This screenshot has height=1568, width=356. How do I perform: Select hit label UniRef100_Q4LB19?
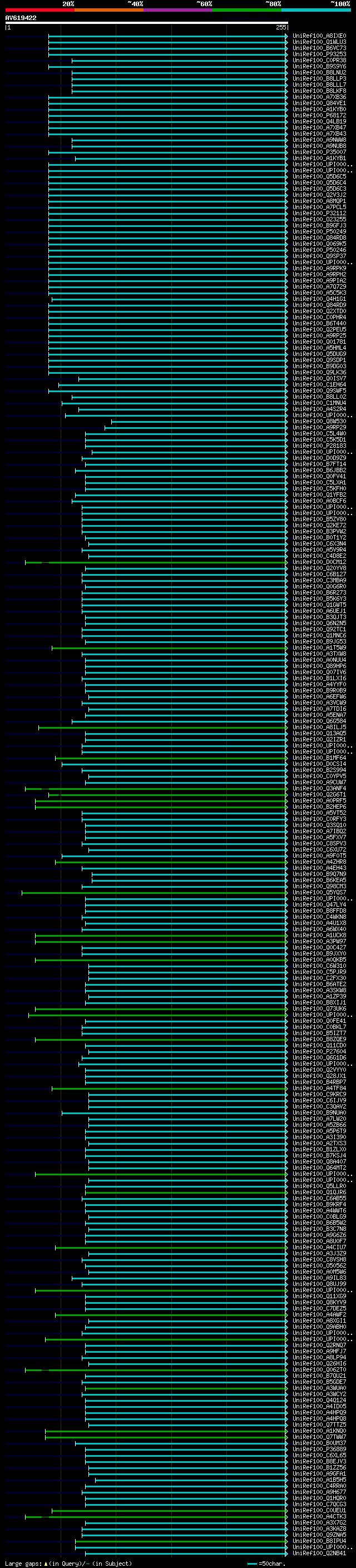pos(319,121)
